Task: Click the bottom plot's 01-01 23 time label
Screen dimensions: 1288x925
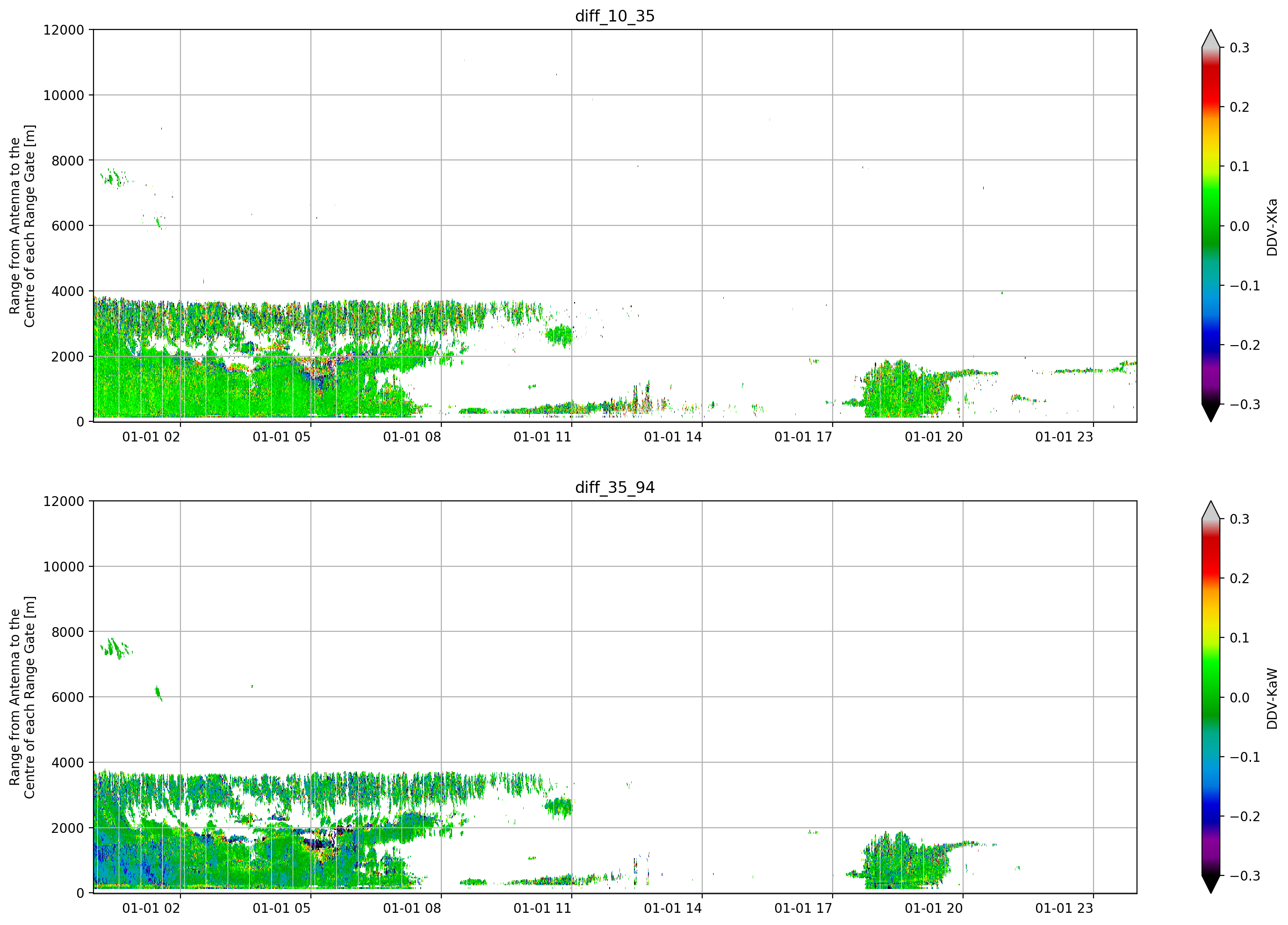Action: click(x=1064, y=908)
